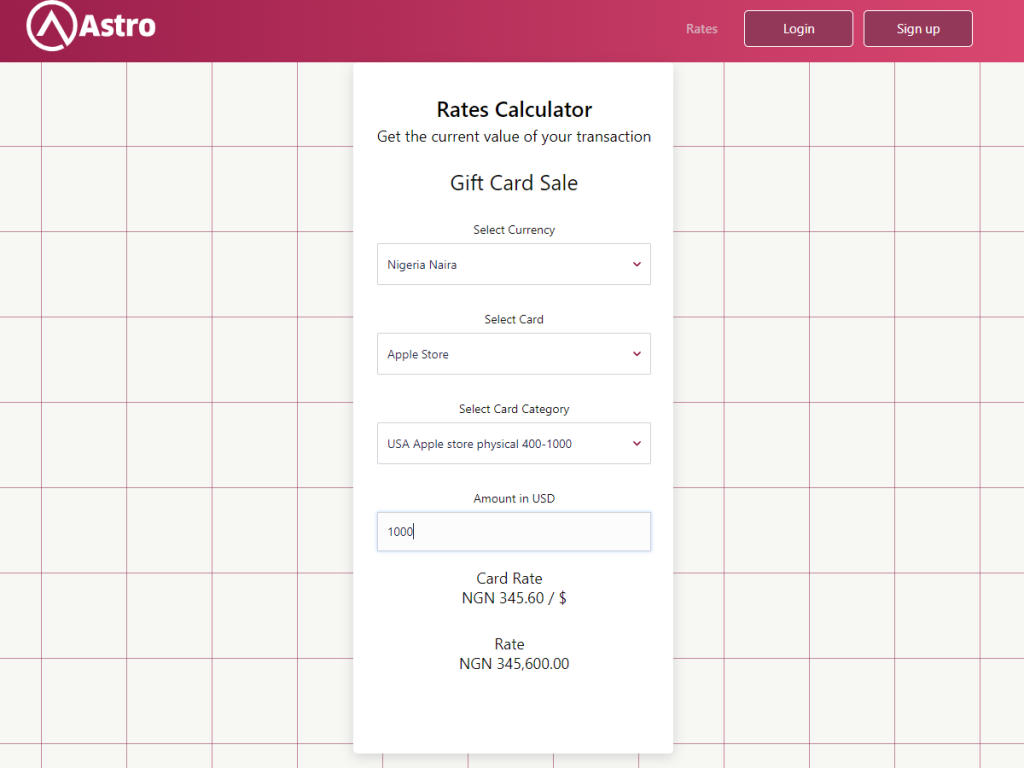Focus the Amount in USD input field
This screenshot has width=1024, height=768.
(513, 532)
